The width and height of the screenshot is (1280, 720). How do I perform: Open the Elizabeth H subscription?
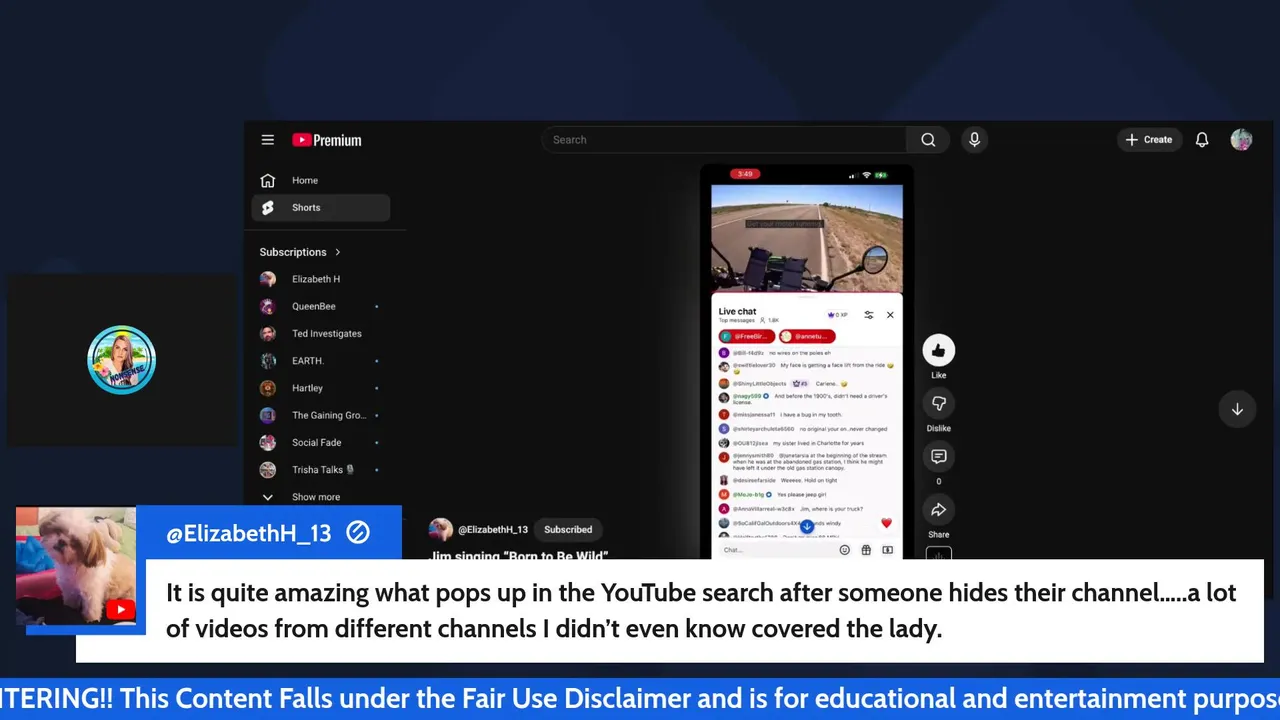[320, 279]
